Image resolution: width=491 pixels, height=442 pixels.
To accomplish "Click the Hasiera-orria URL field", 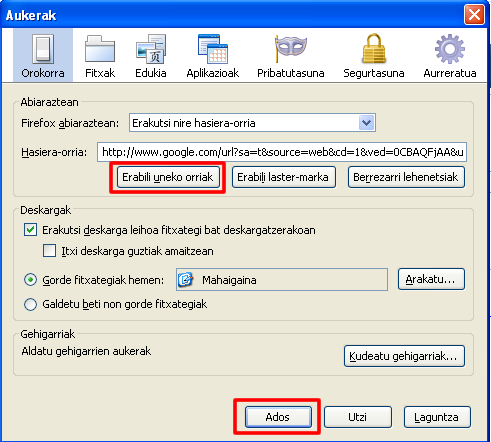I will (282, 152).
